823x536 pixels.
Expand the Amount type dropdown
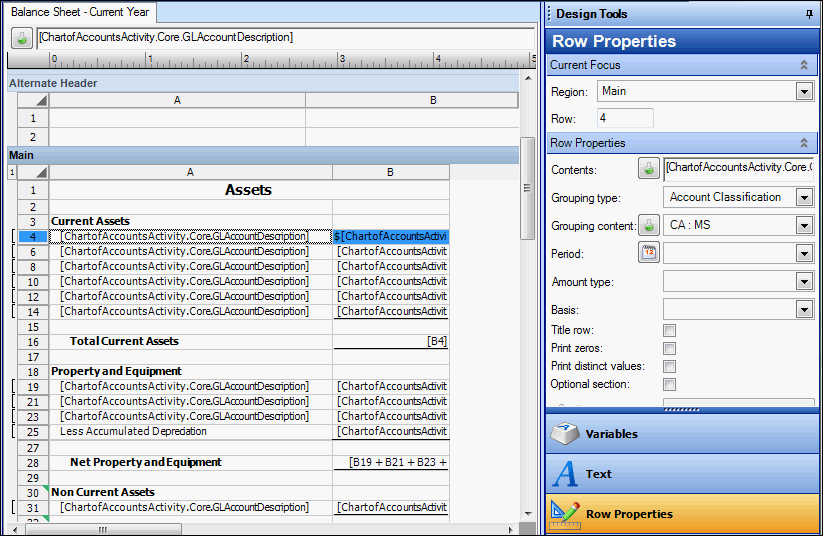(x=804, y=282)
